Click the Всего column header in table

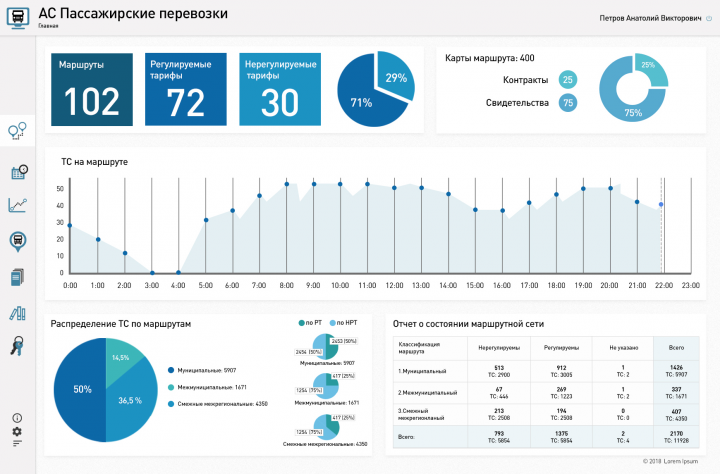coord(676,348)
